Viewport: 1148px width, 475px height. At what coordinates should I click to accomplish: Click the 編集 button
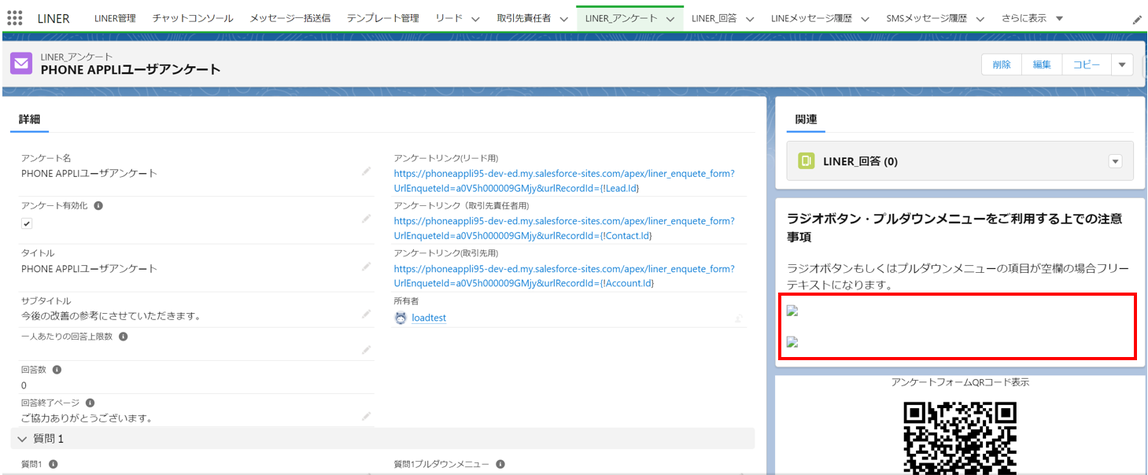click(x=1042, y=64)
